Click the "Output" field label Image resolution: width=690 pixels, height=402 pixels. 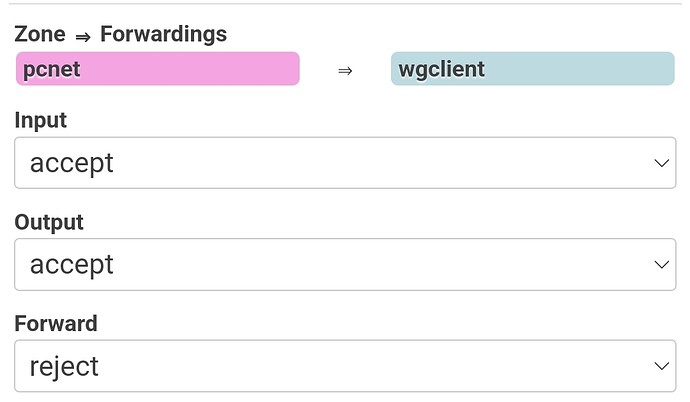tap(49, 222)
